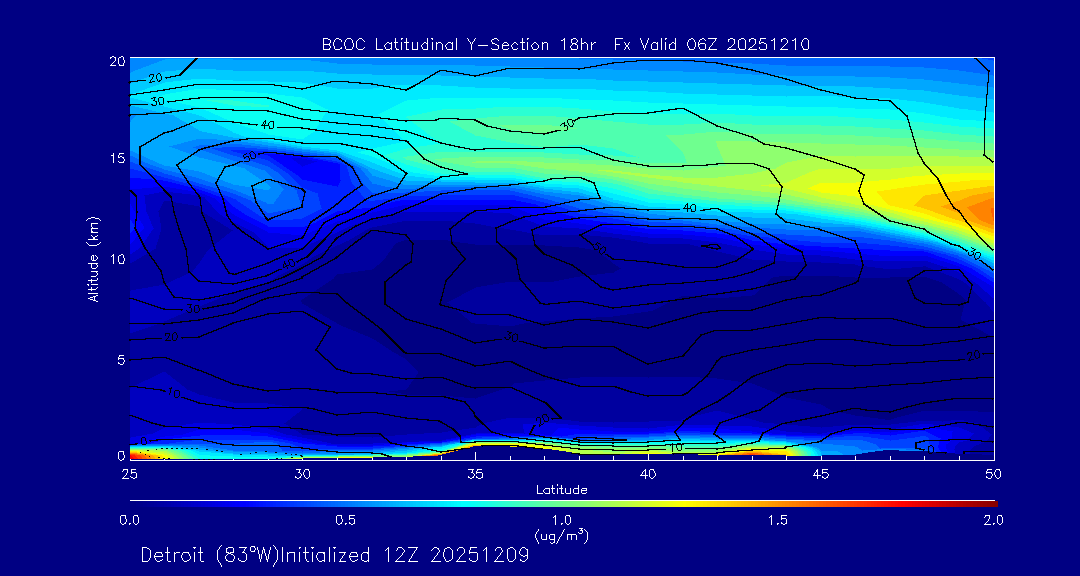Click the x-axis tick label "45"
The width and height of the screenshot is (1080, 576).
point(821,474)
